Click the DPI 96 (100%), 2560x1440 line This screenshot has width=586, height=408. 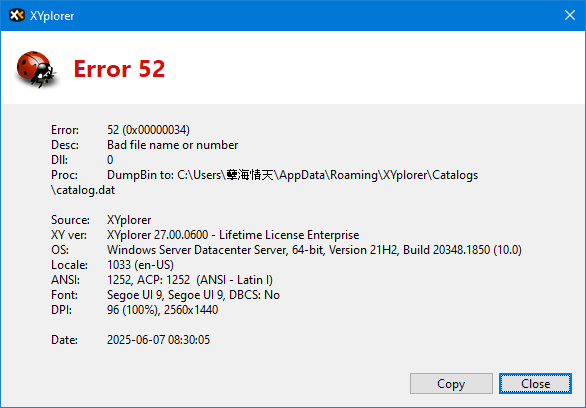point(162,310)
